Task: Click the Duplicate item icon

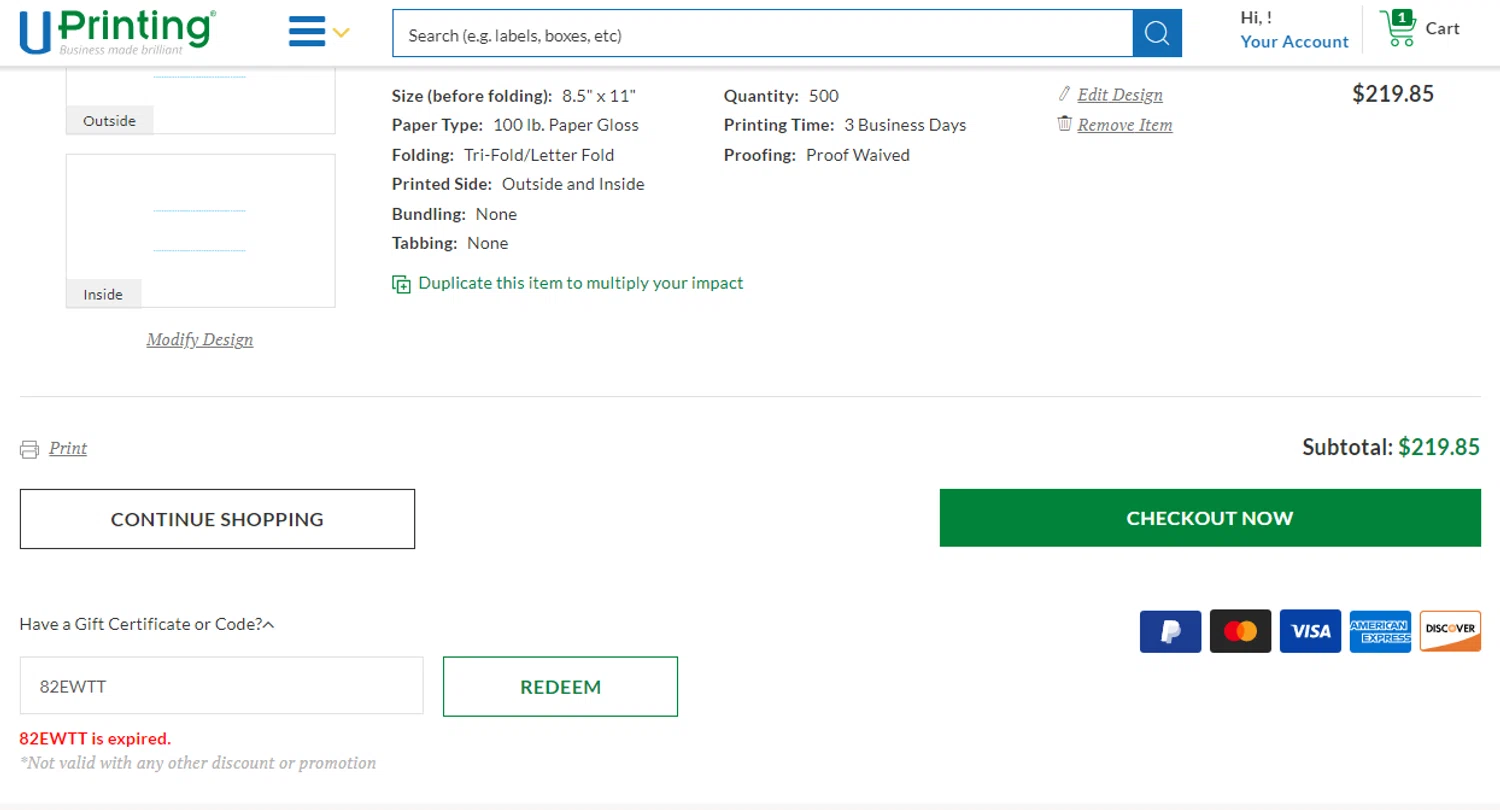Action: tap(401, 284)
